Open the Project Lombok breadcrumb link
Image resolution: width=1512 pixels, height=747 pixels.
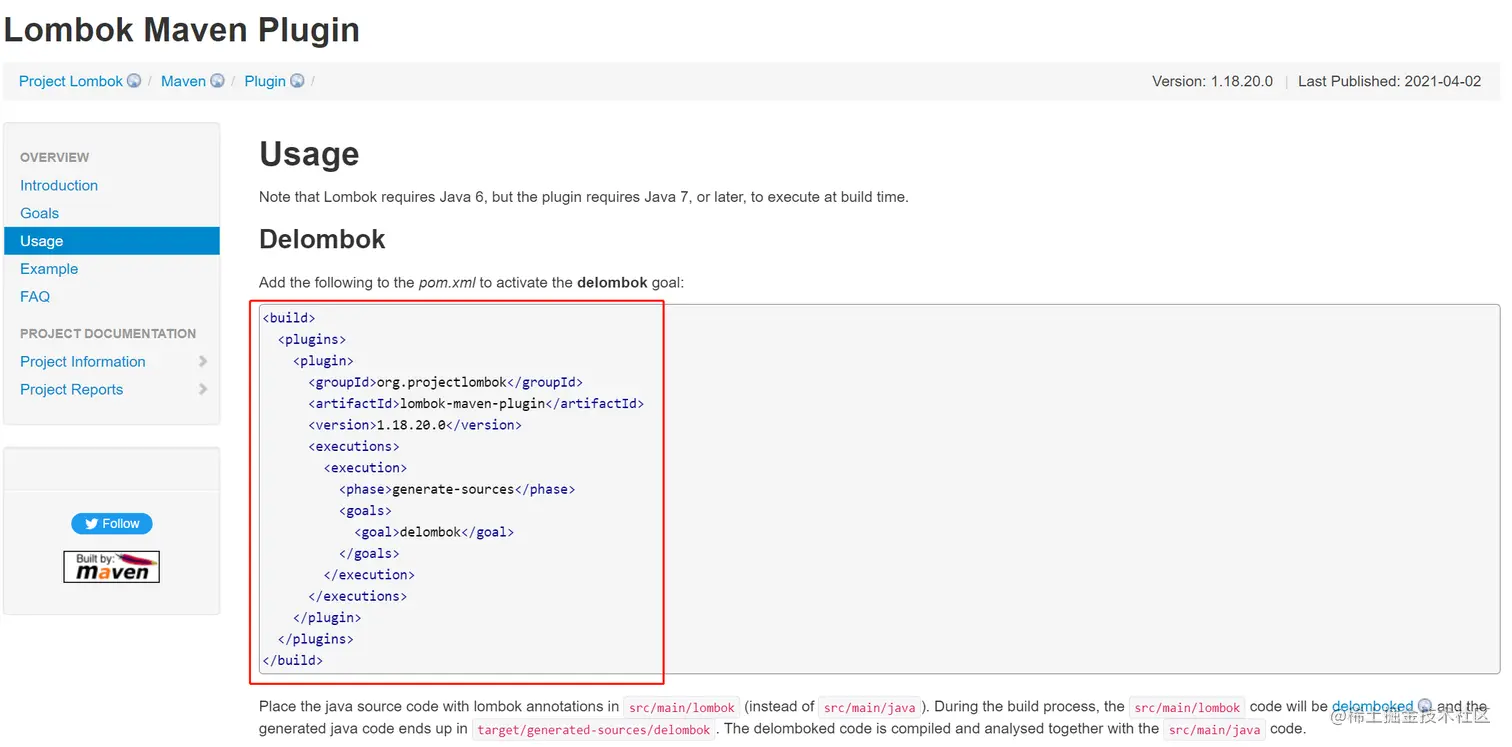coord(70,81)
